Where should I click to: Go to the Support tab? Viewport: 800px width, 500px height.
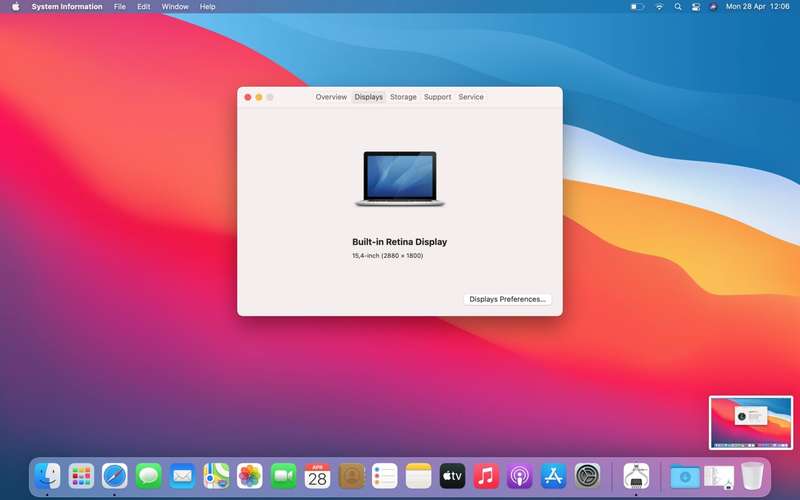pyautogui.click(x=437, y=97)
